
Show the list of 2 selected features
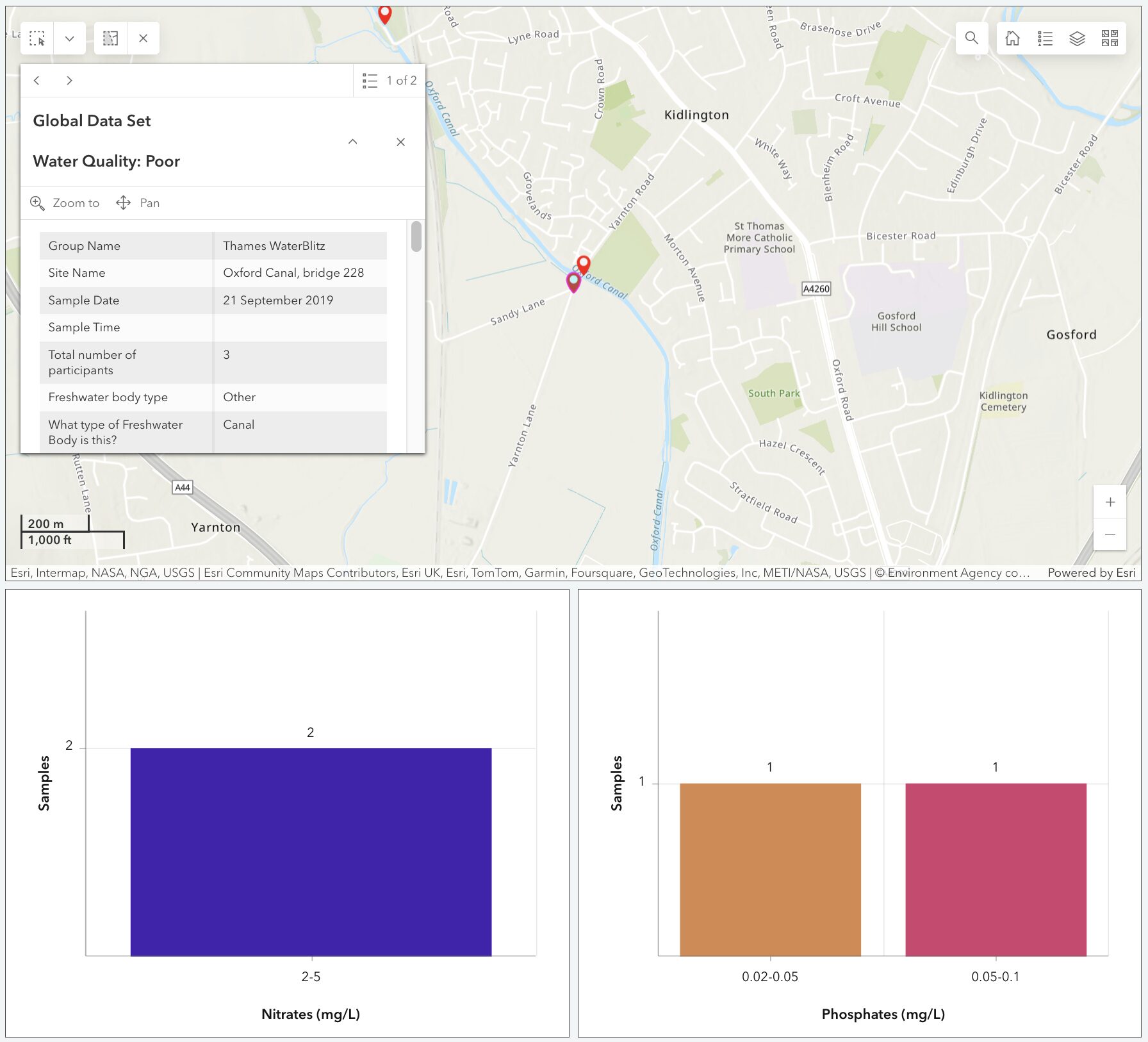click(389, 81)
